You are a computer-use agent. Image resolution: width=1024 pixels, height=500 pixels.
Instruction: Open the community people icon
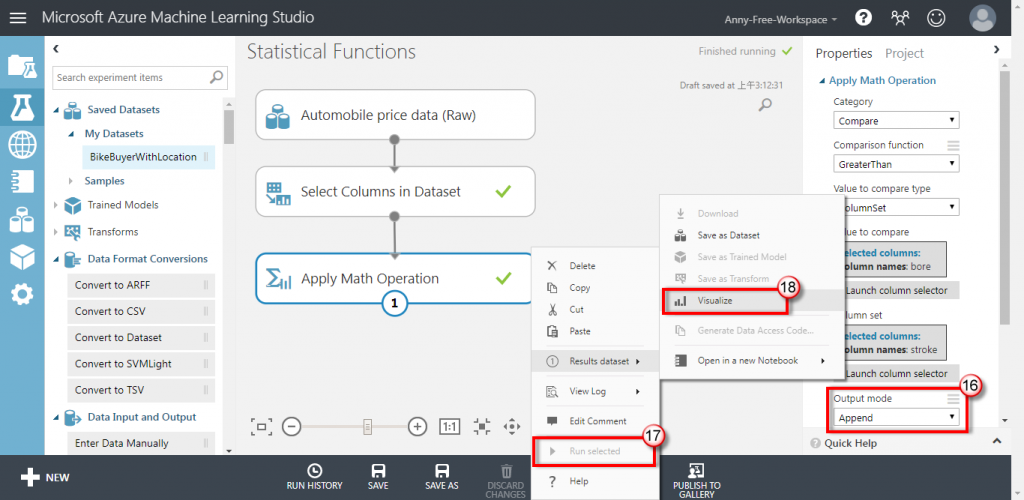pos(900,18)
